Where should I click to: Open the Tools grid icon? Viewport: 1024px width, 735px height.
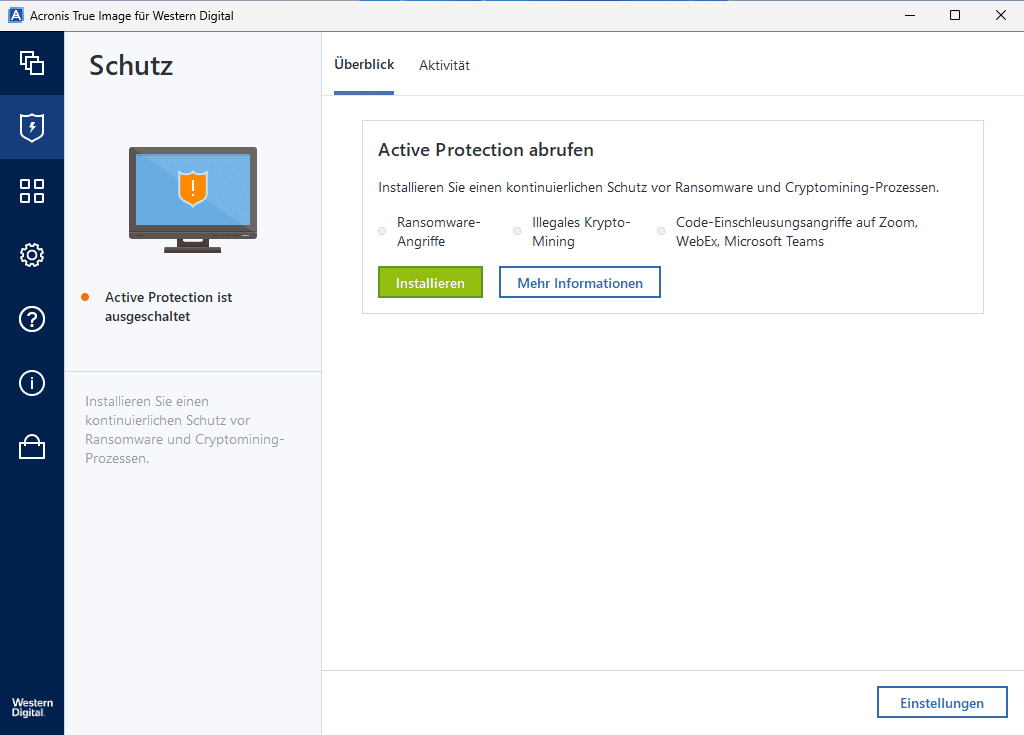[x=32, y=191]
